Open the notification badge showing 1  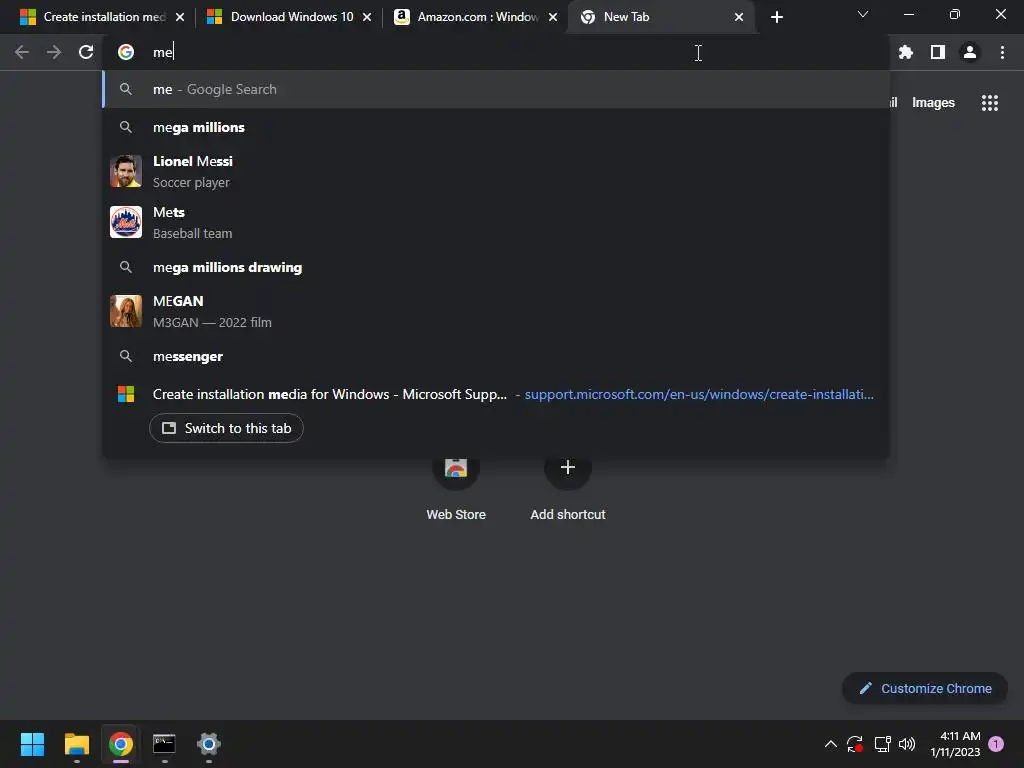point(996,744)
